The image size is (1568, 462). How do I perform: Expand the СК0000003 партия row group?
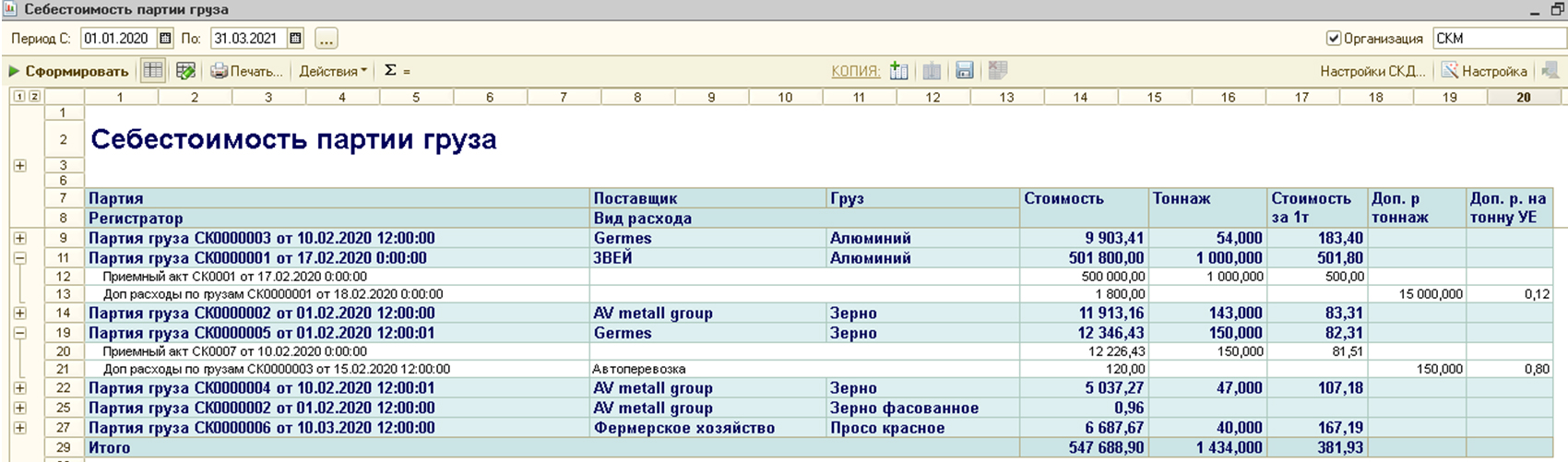(x=19, y=238)
